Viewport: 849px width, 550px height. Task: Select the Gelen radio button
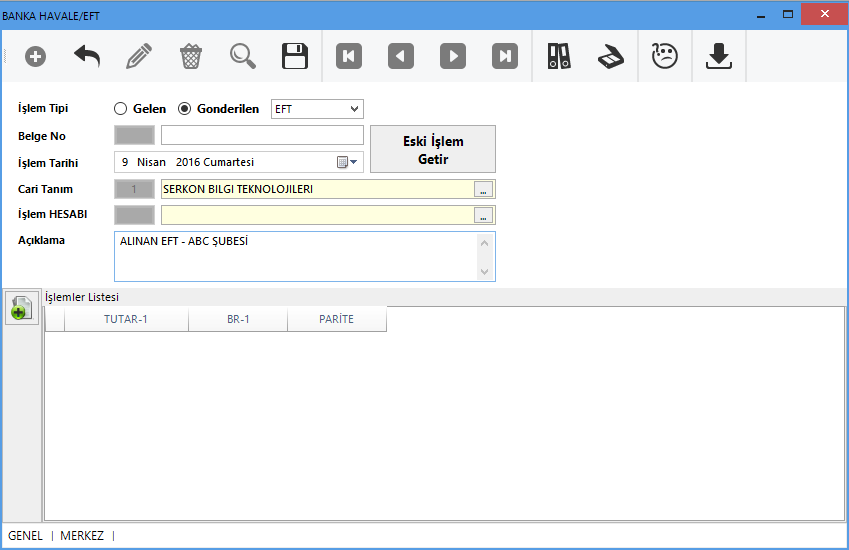[121, 109]
